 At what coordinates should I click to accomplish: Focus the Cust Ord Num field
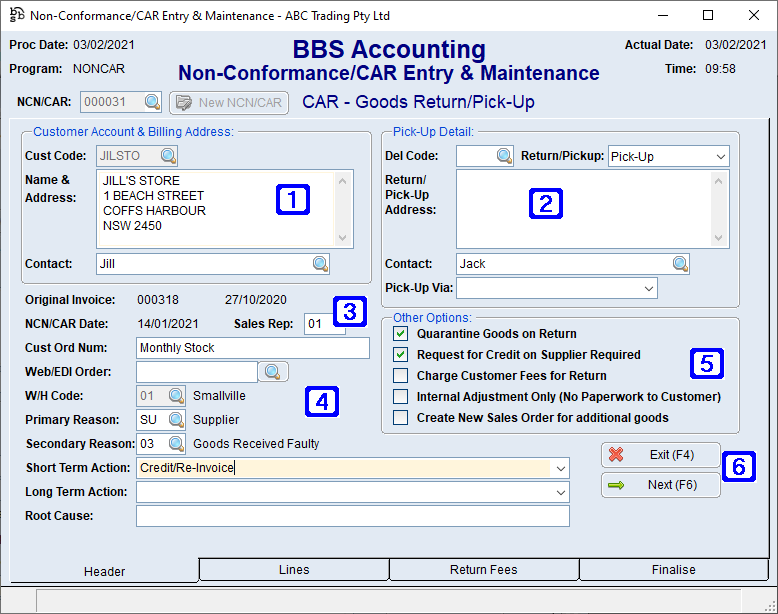pos(253,348)
